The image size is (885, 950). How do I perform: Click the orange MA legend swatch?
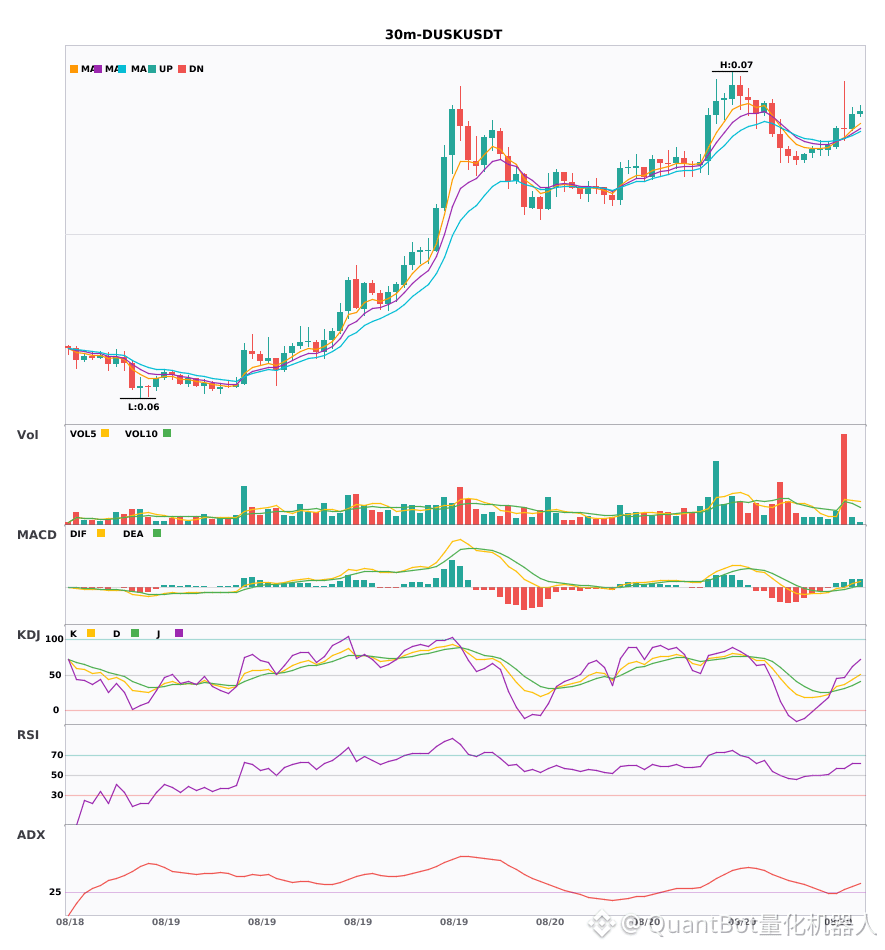[74, 69]
